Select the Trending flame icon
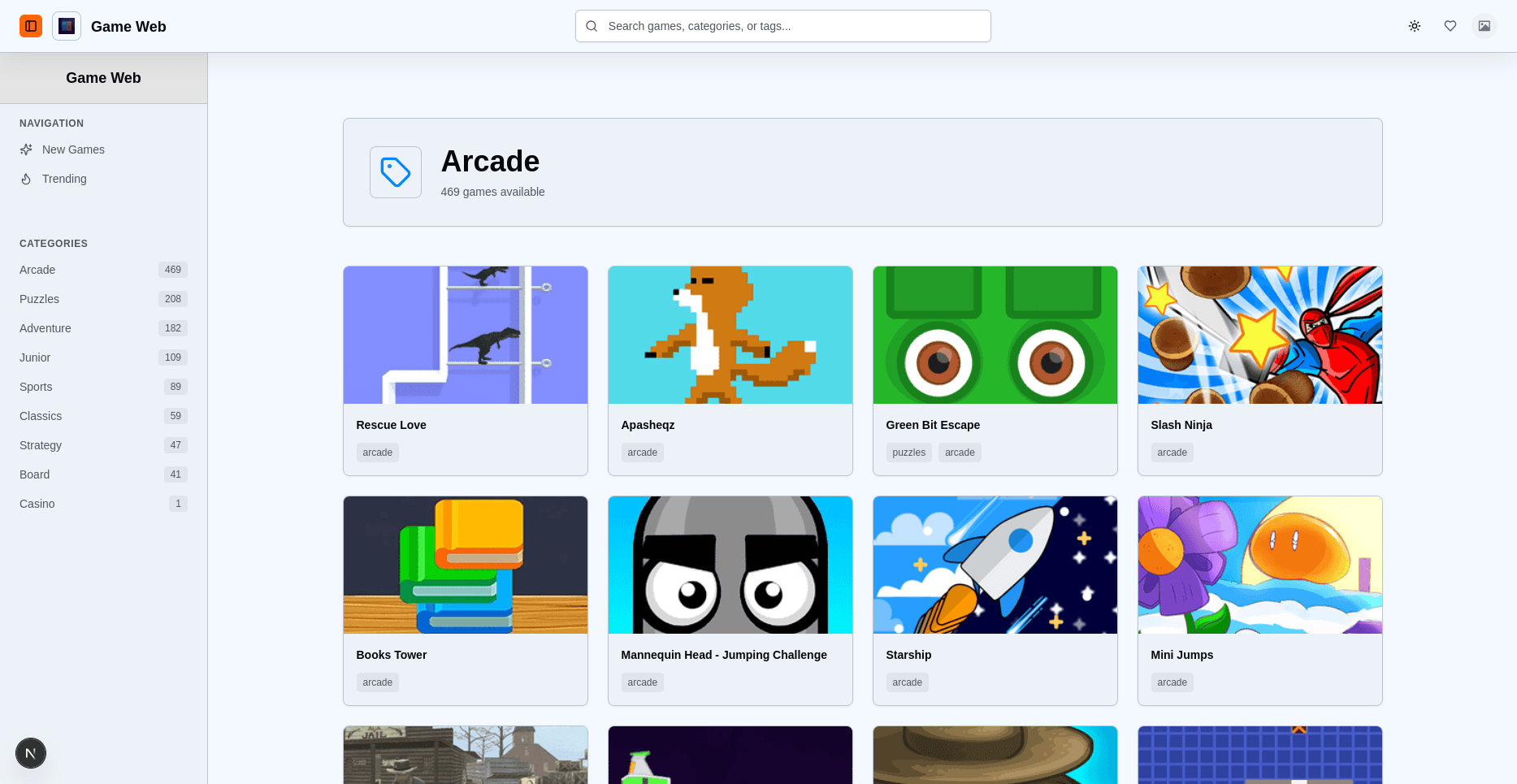This screenshot has width=1517, height=784. 25,179
